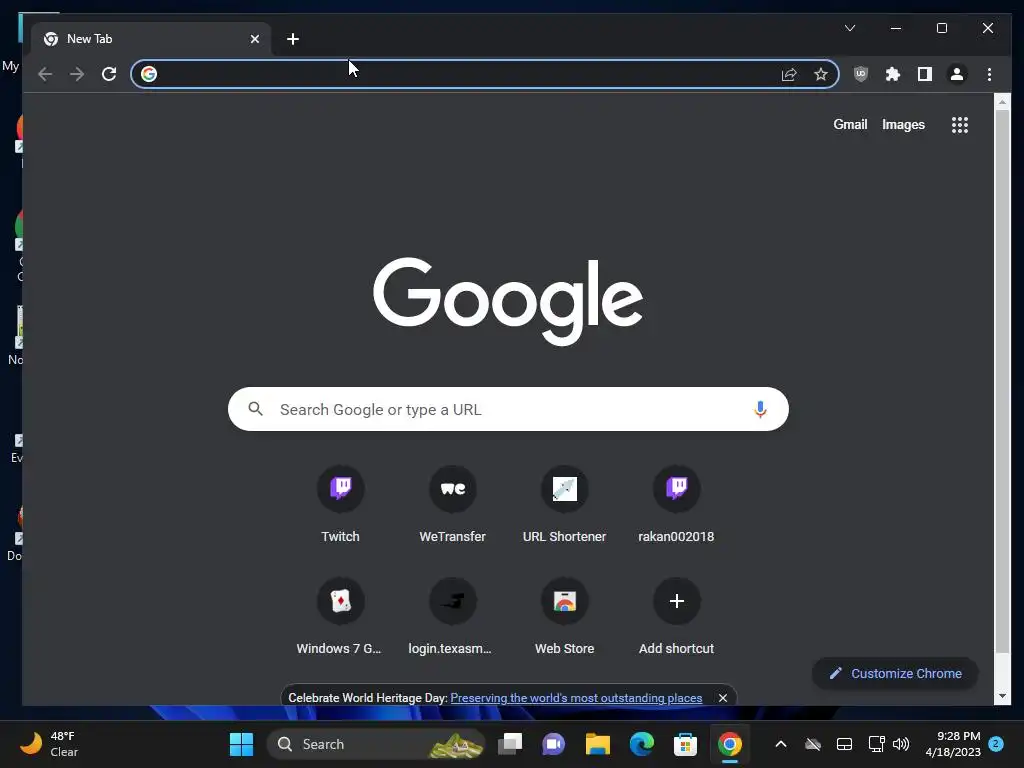Open the Windows Start menu
The height and width of the screenshot is (768, 1024).
[x=241, y=744]
